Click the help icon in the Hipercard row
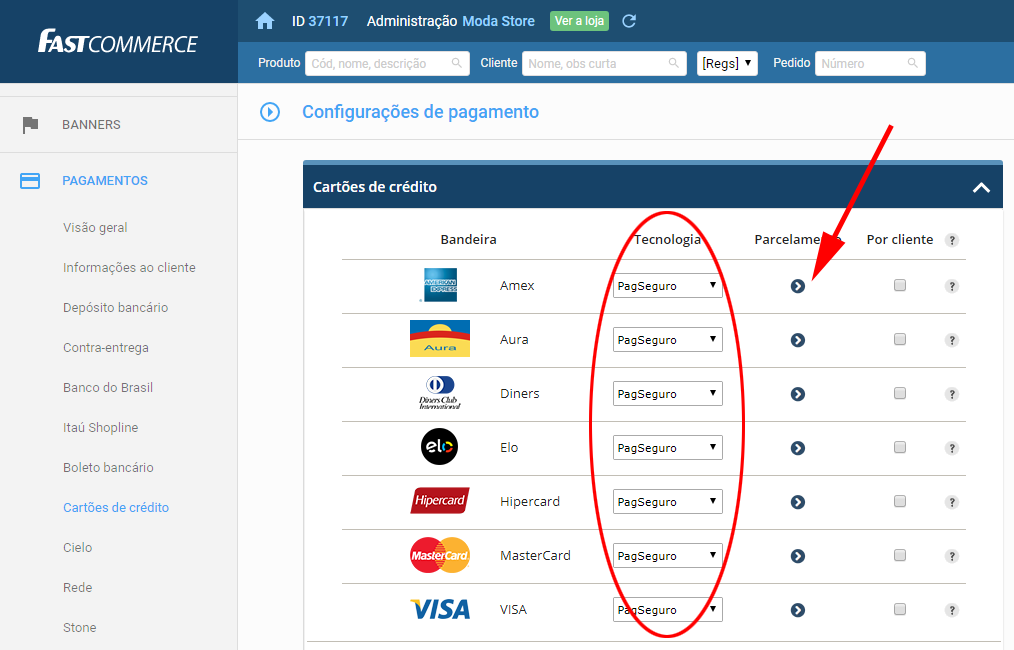 [951, 503]
